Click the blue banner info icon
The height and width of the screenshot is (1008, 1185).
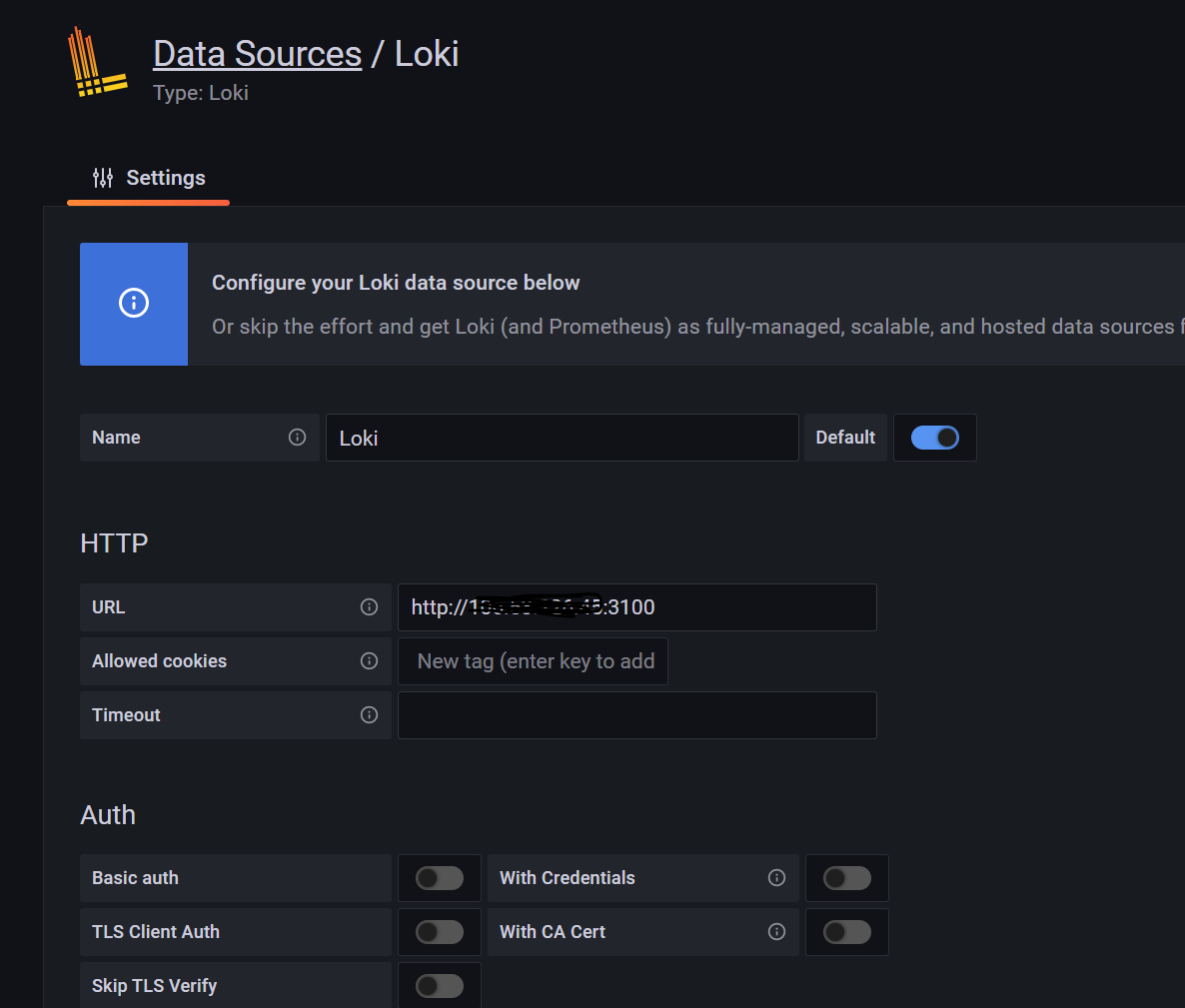pyautogui.click(x=134, y=304)
